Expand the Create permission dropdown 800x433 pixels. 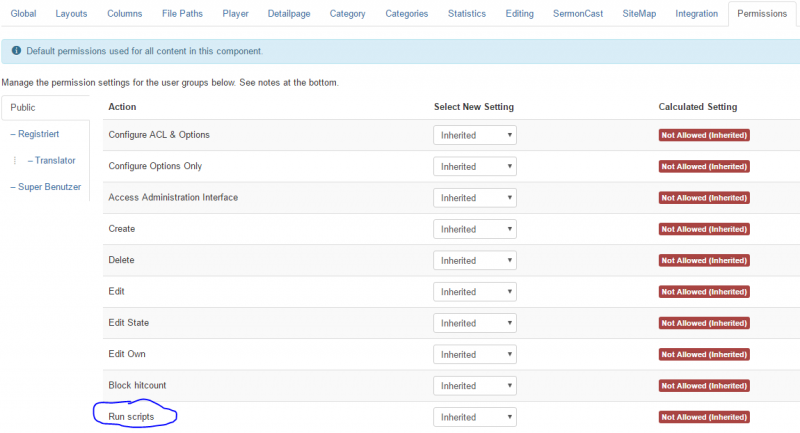[x=475, y=229]
